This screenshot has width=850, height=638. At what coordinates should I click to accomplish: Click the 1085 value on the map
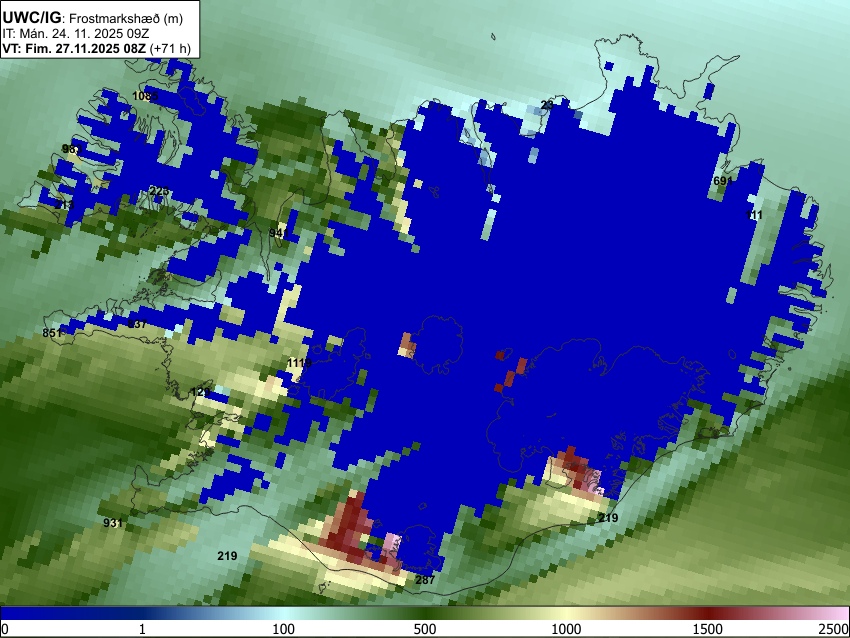(145, 96)
